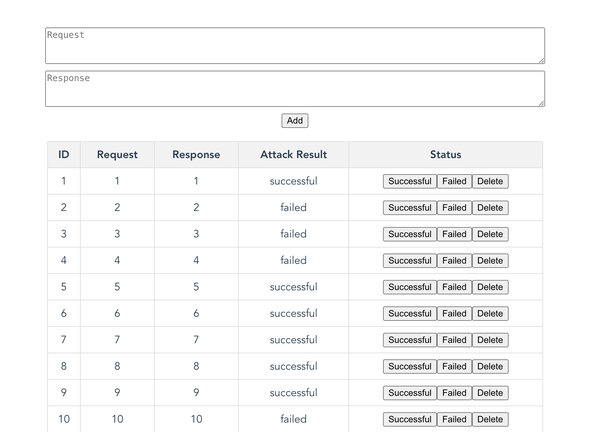Mark row 1 as Successful
The height and width of the screenshot is (432, 600).
(x=410, y=181)
